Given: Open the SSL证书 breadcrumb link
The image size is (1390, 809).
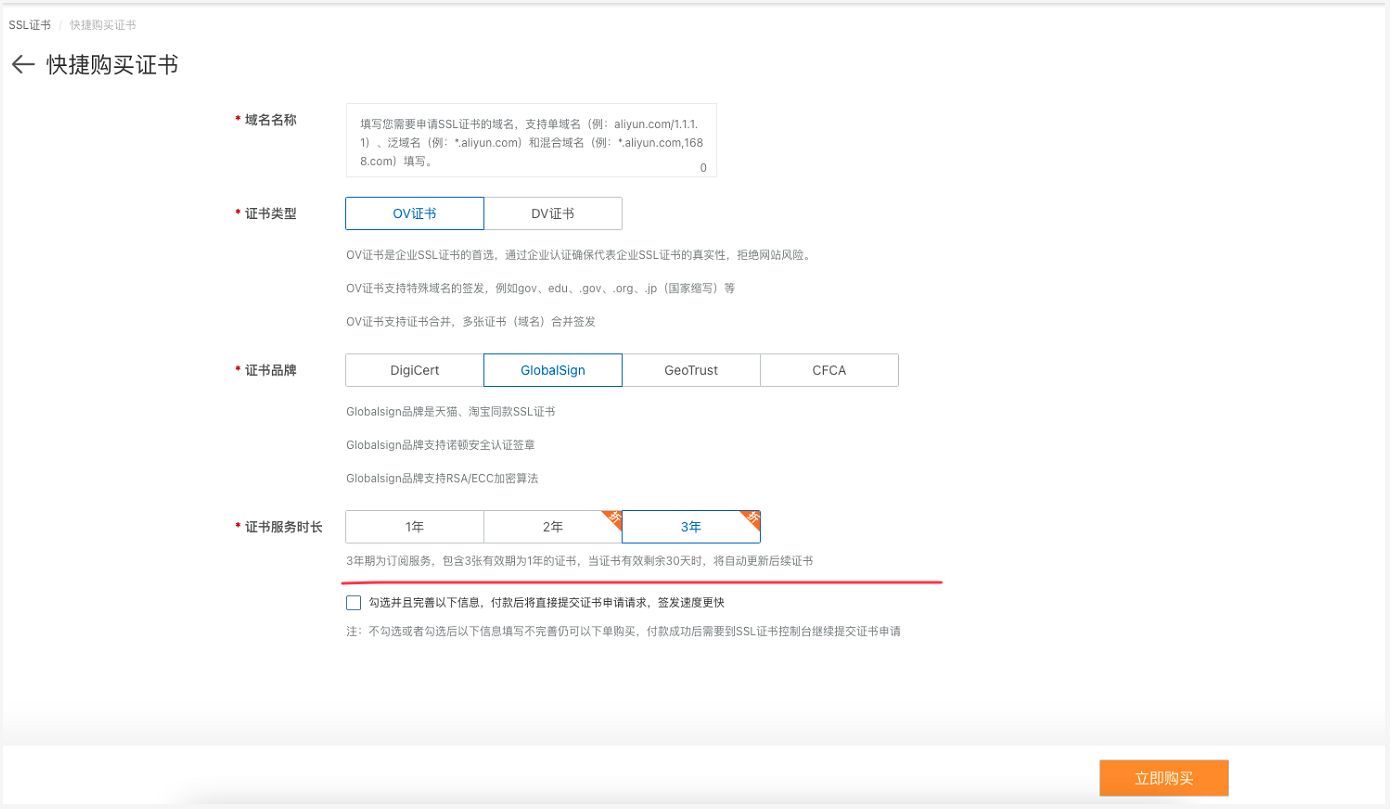Looking at the screenshot, I should click(x=30, y=25).
